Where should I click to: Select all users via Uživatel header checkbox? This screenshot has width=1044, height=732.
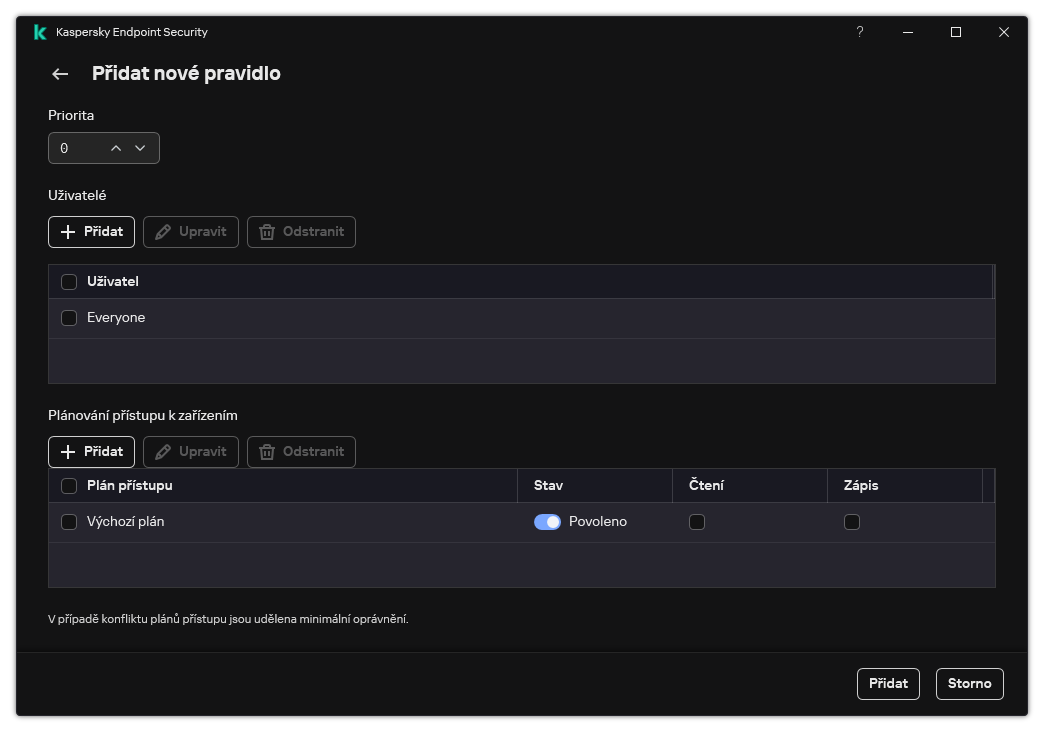(69, 282)
